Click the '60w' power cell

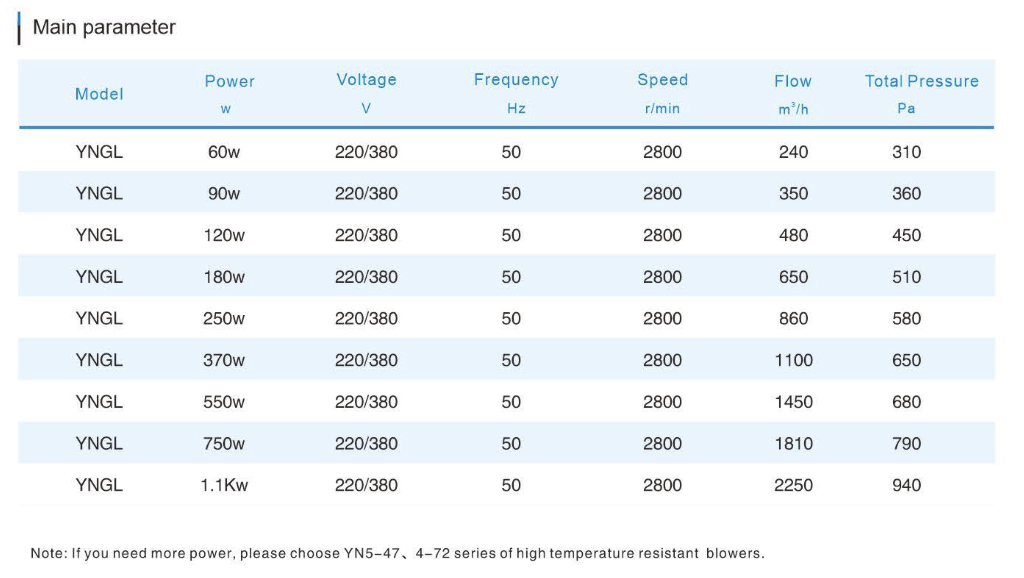[224, 152]
